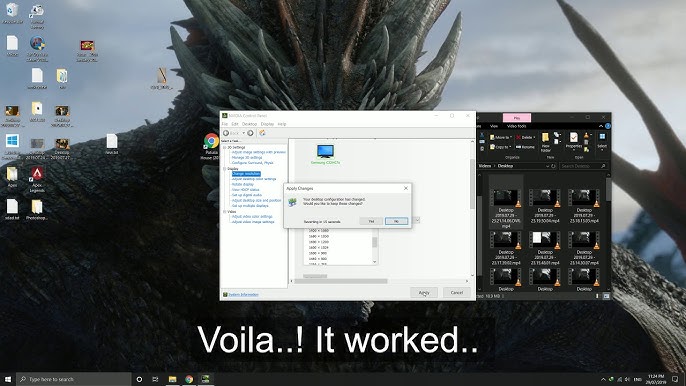Viewport: 686px width, 386px height.
Task: Click File Explorer help question icon
Action: point(608,126)
